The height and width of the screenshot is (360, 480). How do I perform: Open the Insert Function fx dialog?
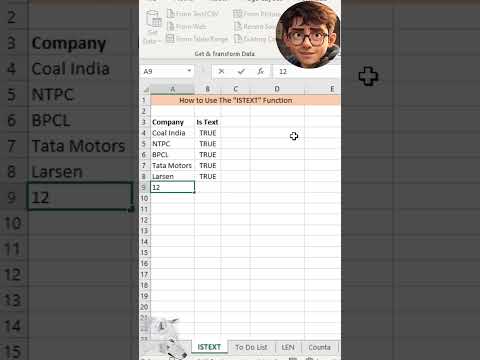[x=260, y=71]
